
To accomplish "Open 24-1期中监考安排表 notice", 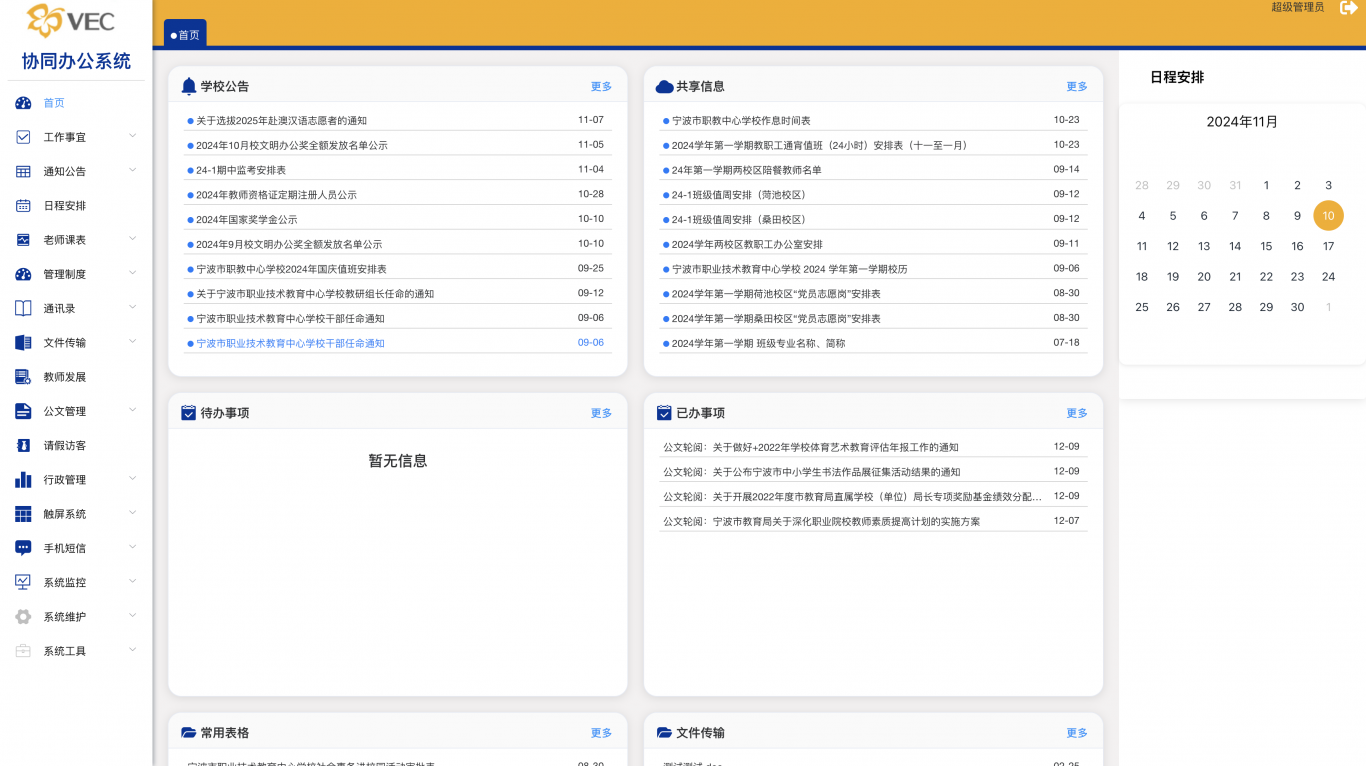I will click(241, 170).
